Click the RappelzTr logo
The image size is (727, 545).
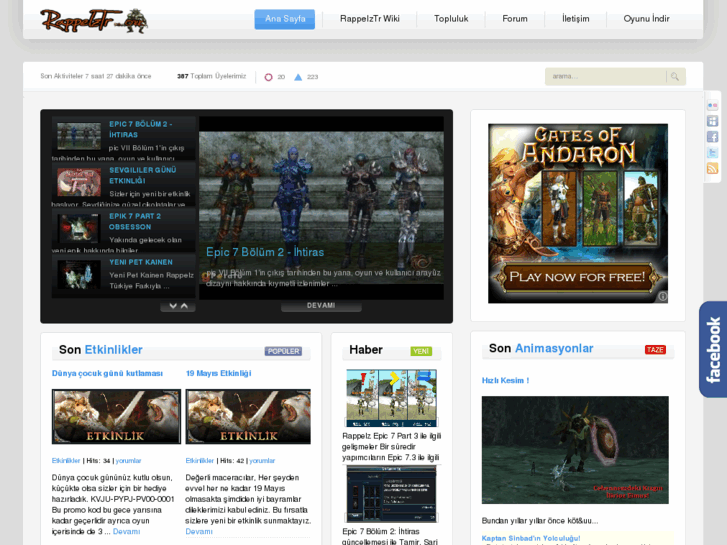94,21
